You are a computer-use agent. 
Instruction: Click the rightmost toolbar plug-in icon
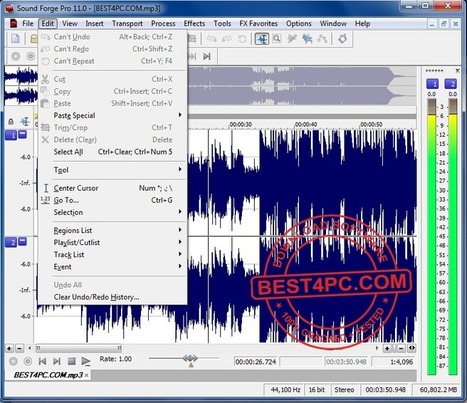click(x=342, y=39)
